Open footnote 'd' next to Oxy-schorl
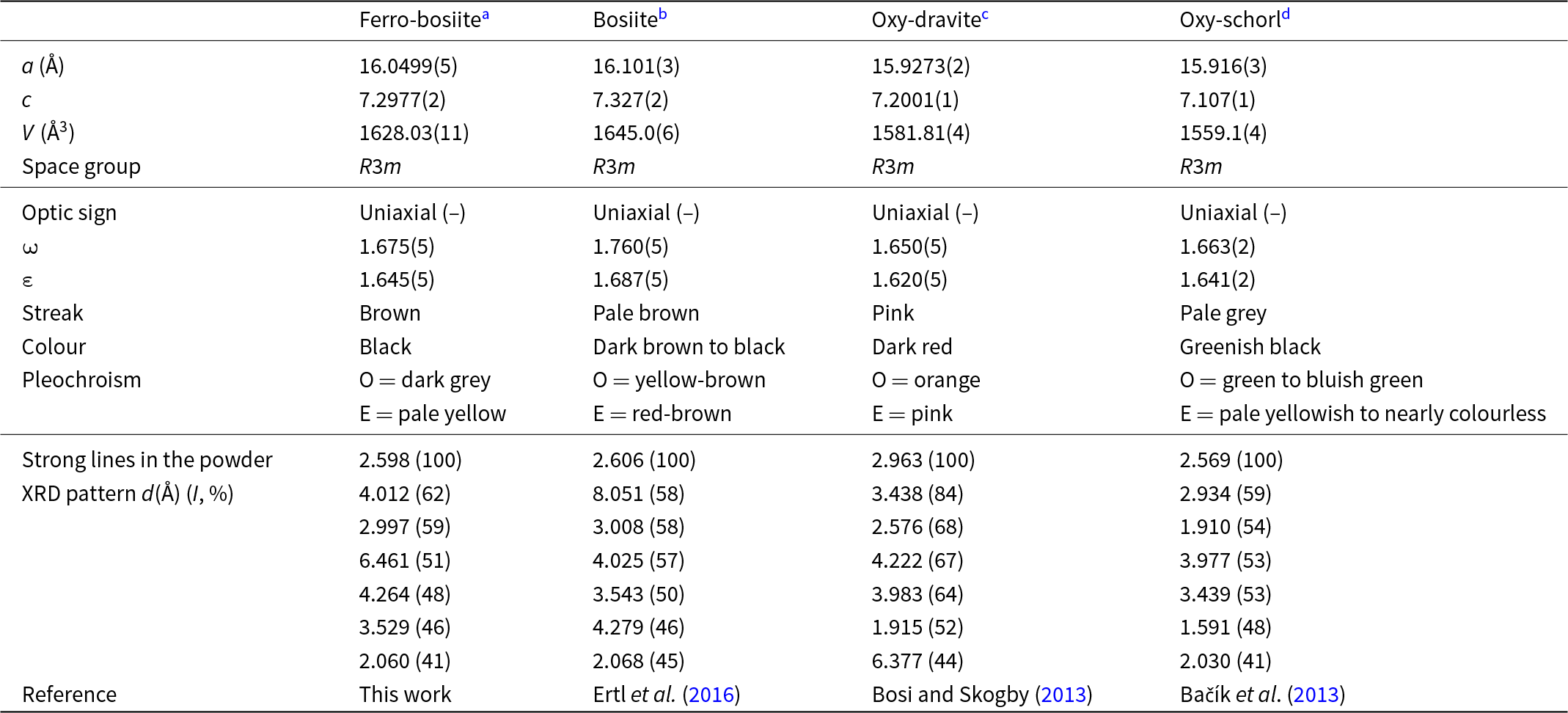 coord(1286,14)
